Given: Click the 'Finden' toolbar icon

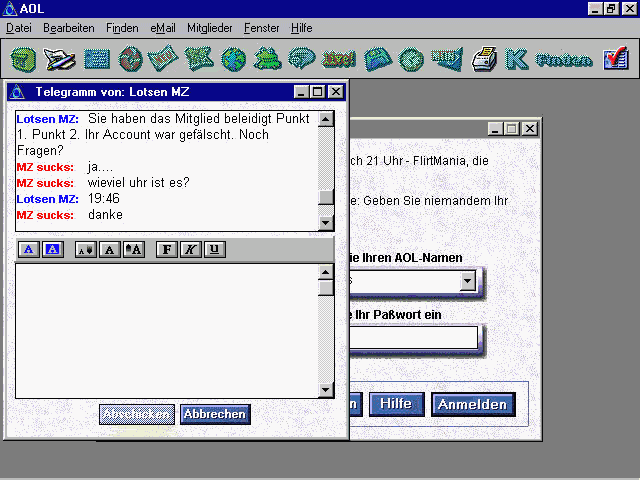Looking at the screenshot, I should pos(564,60).
